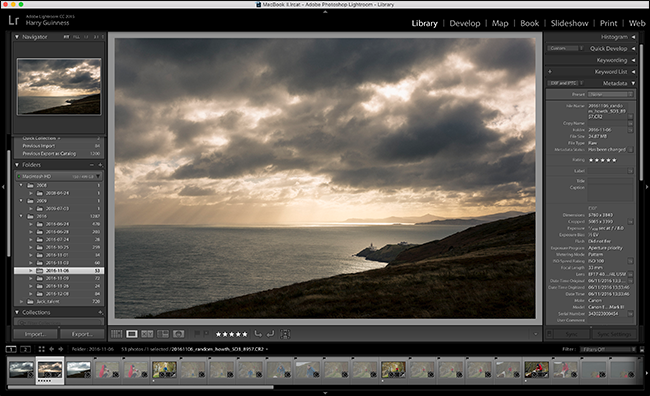Open toolbar content dropdown arrow
650x396 pixels.
[x=535, y=334]
